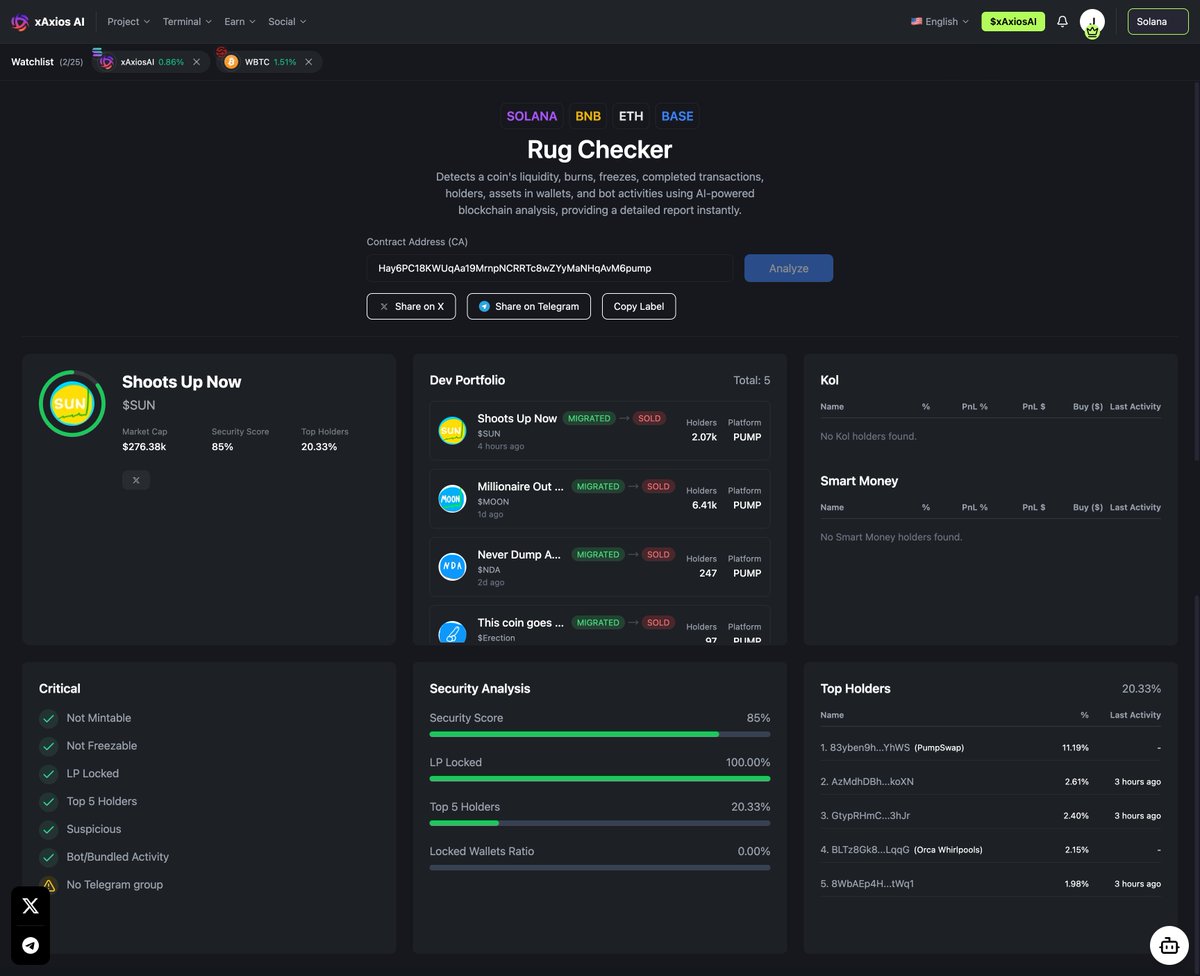Select the SOLANA chain tab

coord(532,116)
